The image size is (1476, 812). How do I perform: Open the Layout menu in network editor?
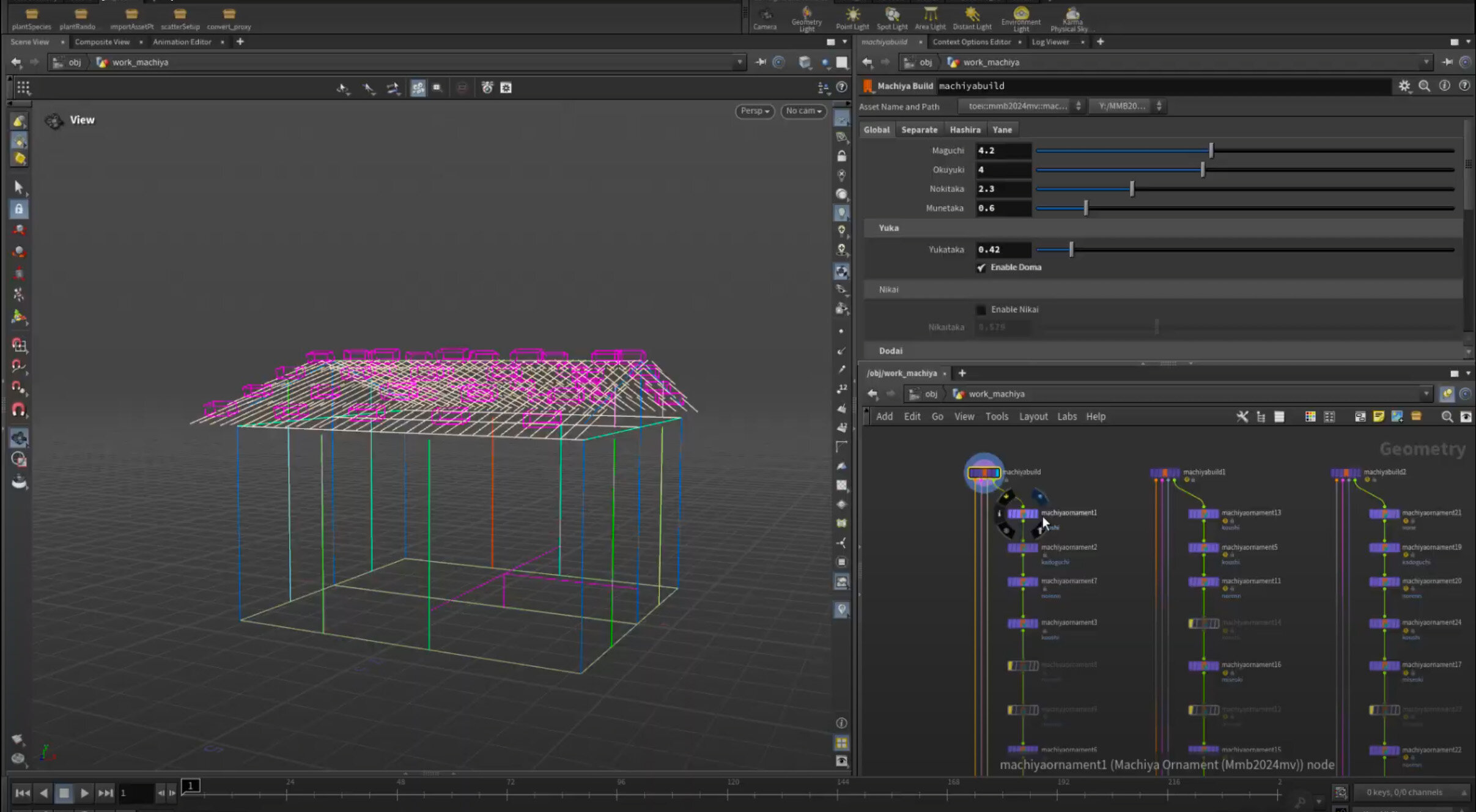(x=1033, y=416)
